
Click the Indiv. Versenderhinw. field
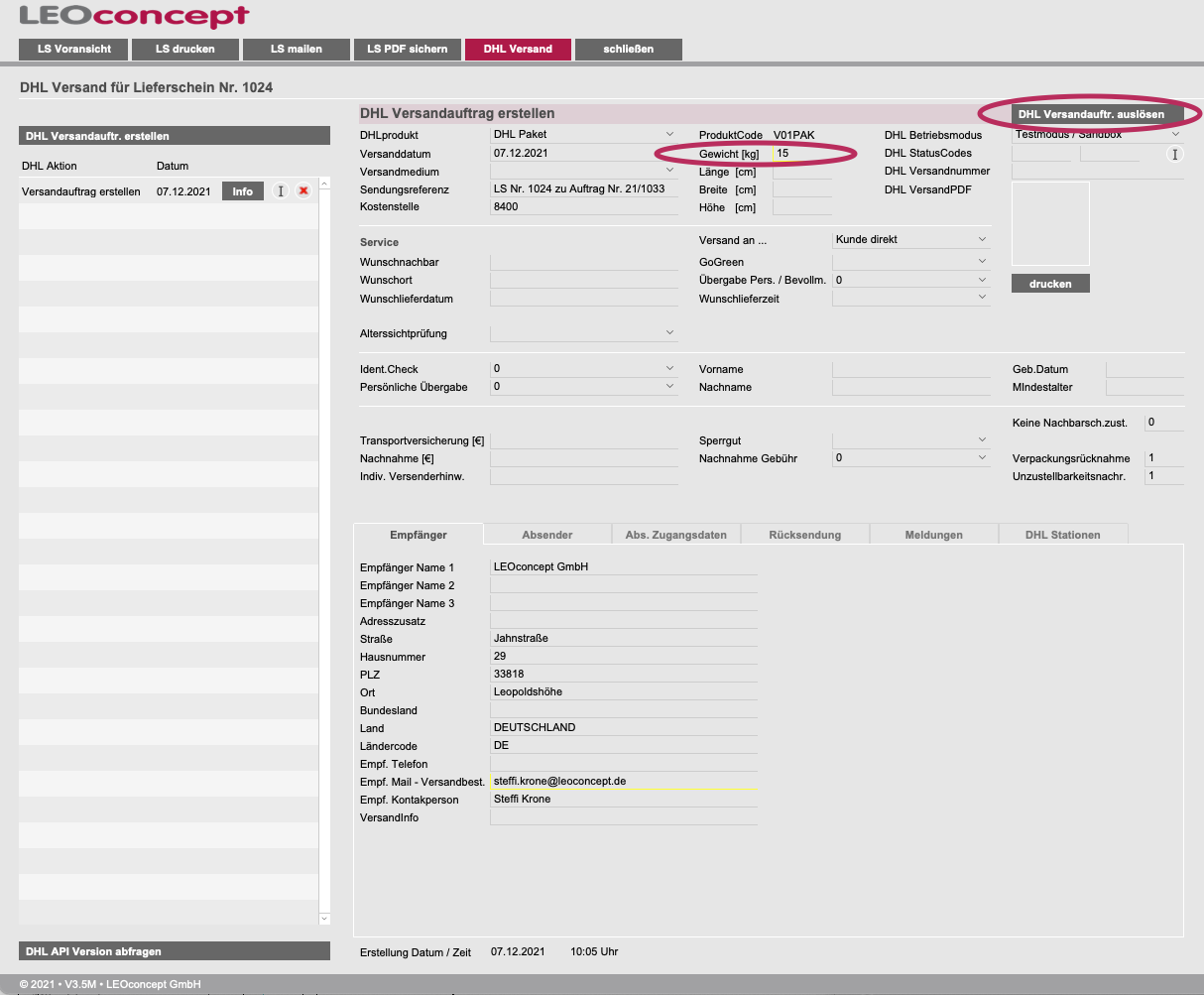point(584,476)
